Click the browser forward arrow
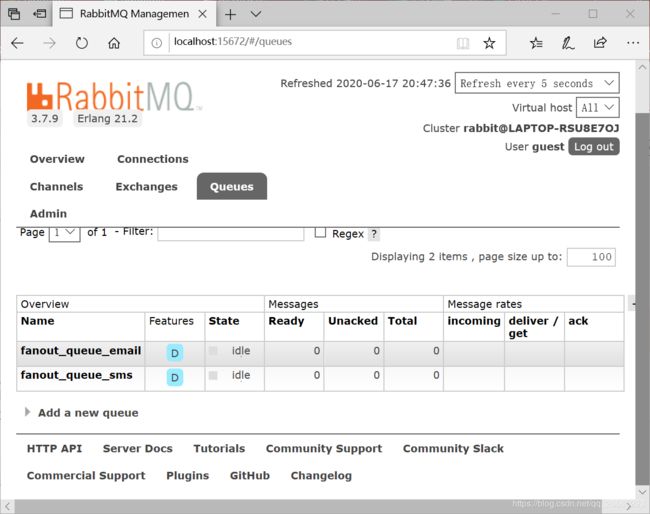650x514 pixels. pos(49,43)
